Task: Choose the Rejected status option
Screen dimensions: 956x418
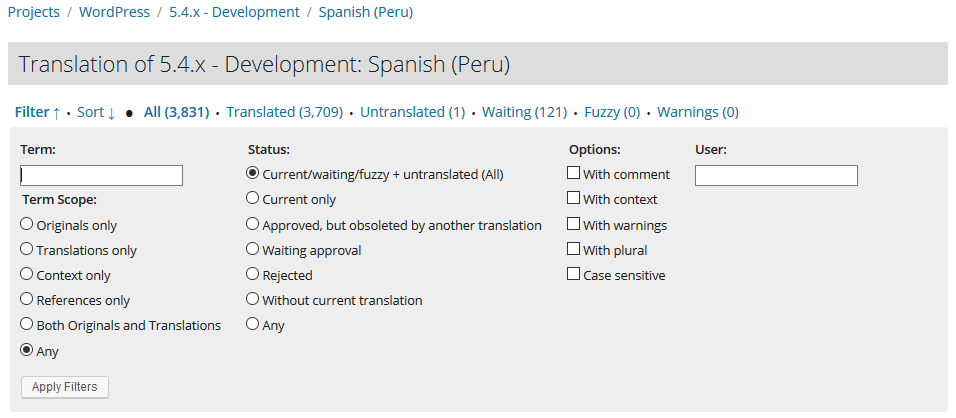Action: [253, 274]
